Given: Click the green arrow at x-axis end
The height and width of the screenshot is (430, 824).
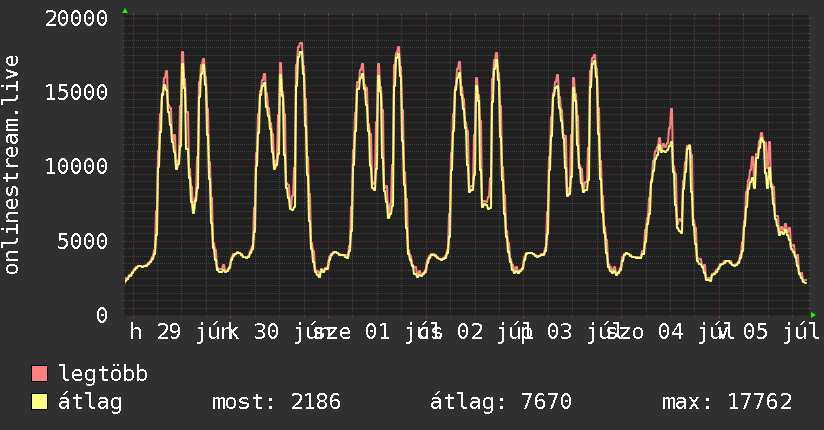Looking at the screenshot, I should coord(813,315).
